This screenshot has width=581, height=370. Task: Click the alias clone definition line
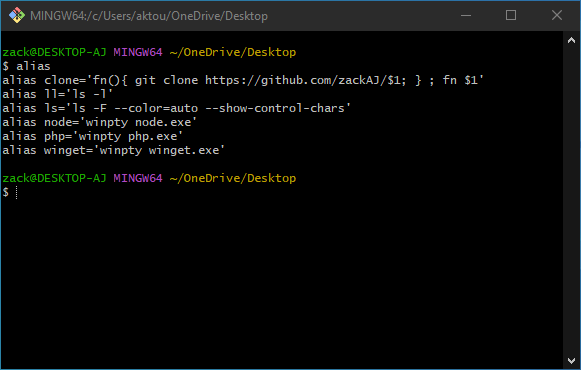pyautogui.click(x=243, y=80)
